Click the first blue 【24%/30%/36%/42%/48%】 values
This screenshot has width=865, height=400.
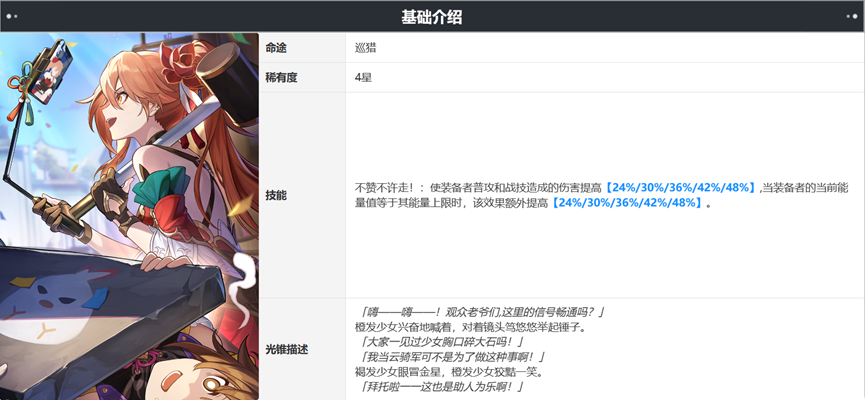[x=680, y=188]
